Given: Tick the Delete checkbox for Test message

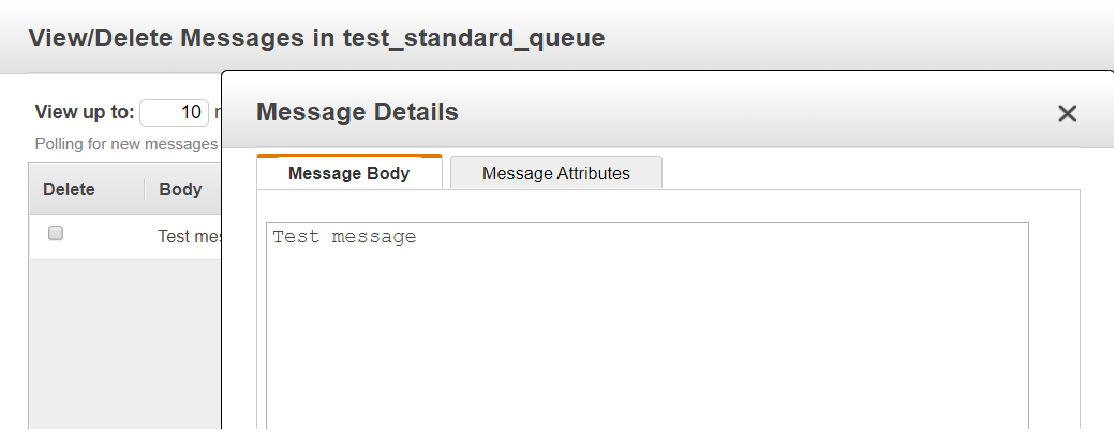Looking at the screenshot, I should click(55, 233).
